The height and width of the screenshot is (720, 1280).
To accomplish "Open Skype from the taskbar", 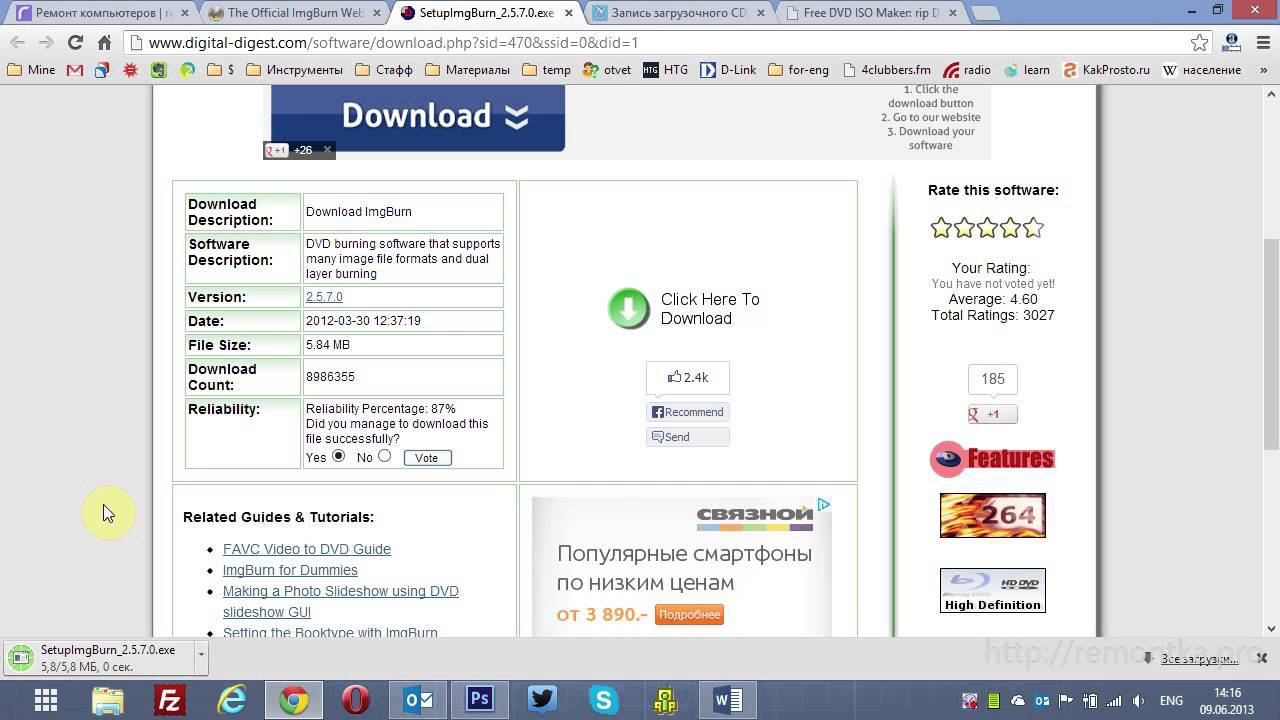I will tap(604, 699).
